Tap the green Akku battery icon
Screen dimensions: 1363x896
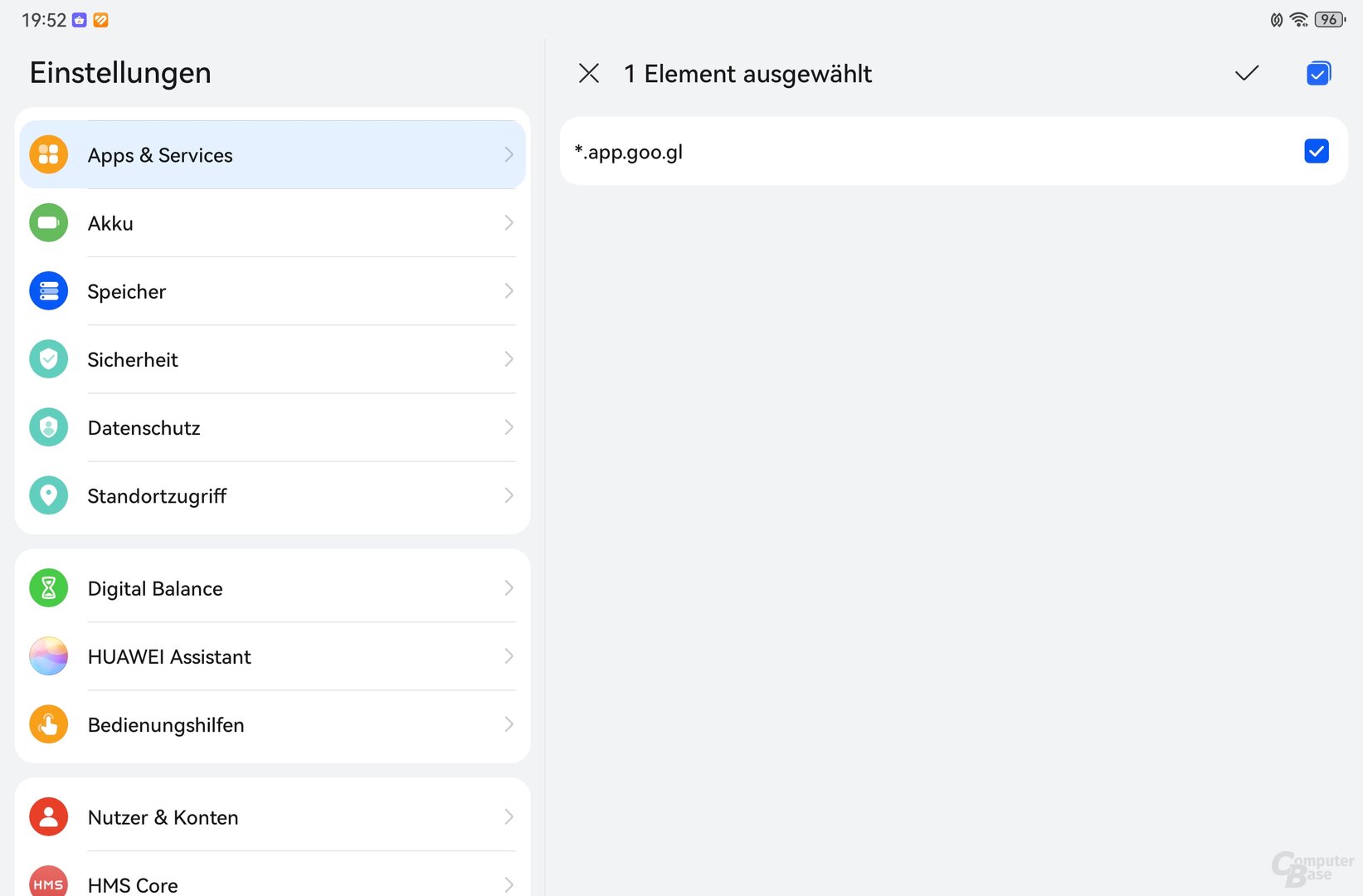[49, 222]
